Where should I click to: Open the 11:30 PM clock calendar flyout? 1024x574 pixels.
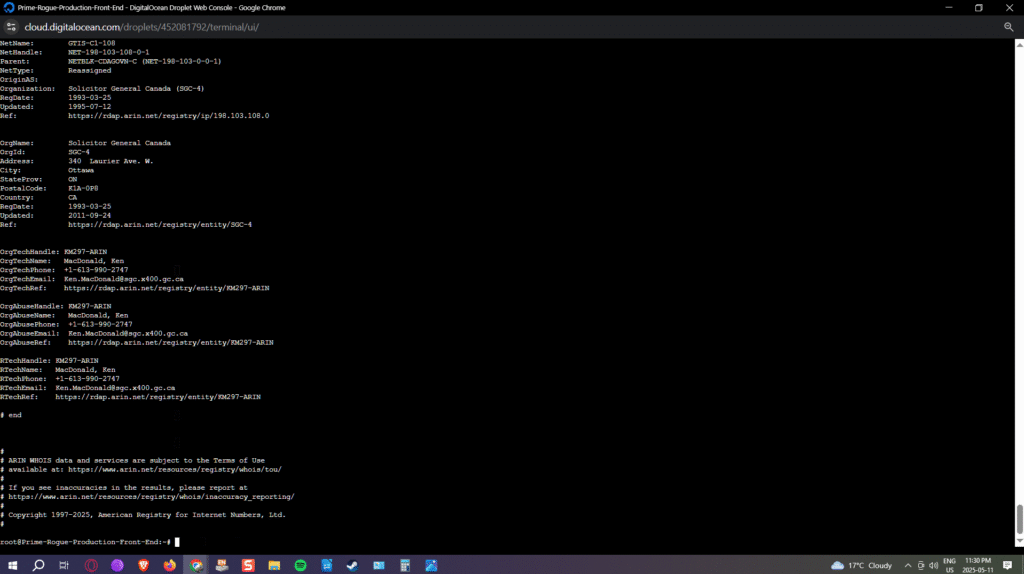coord(979,565)
